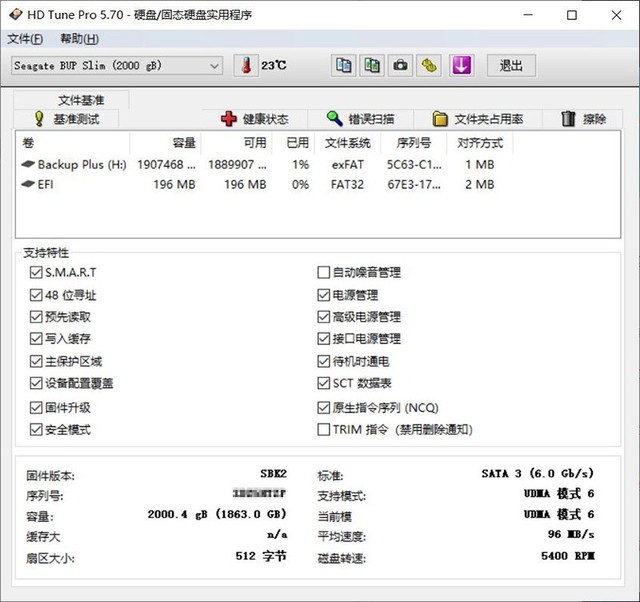
Task: Open the 文件(F) menu
Action: pos(25,39)
